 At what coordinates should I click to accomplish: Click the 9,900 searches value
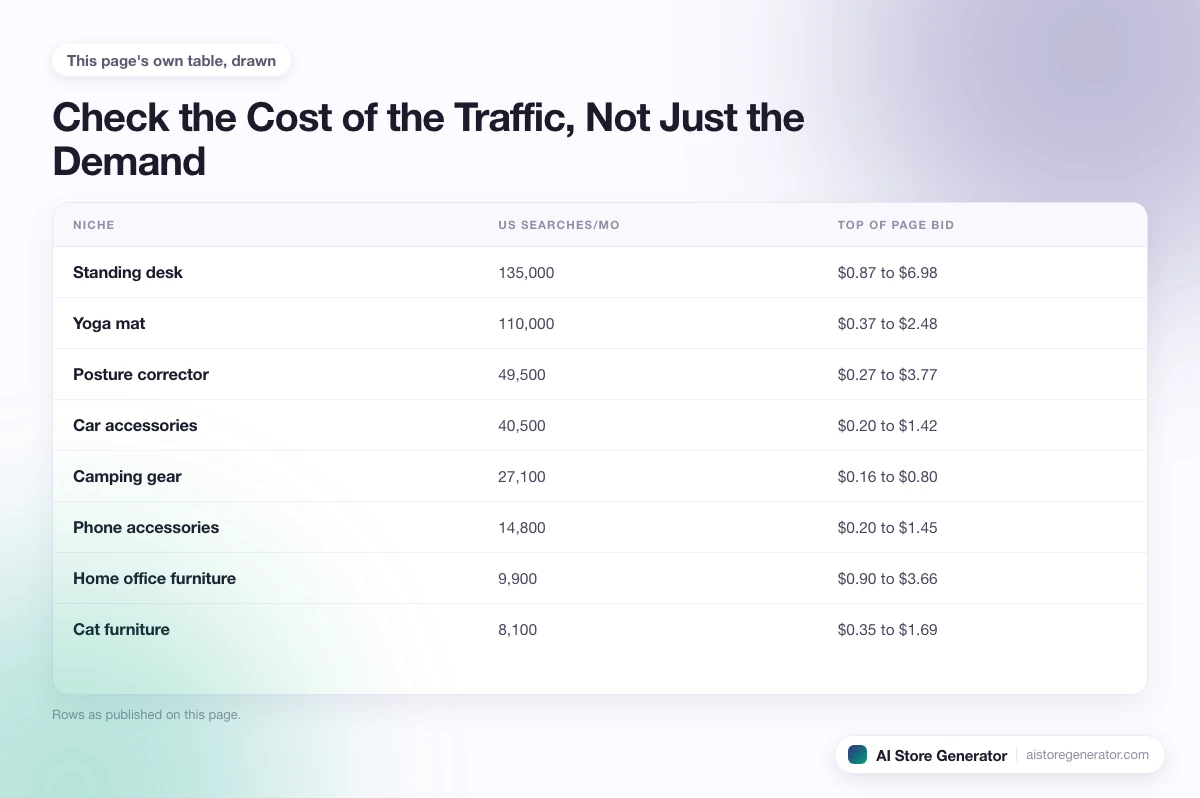pos(518,578)
